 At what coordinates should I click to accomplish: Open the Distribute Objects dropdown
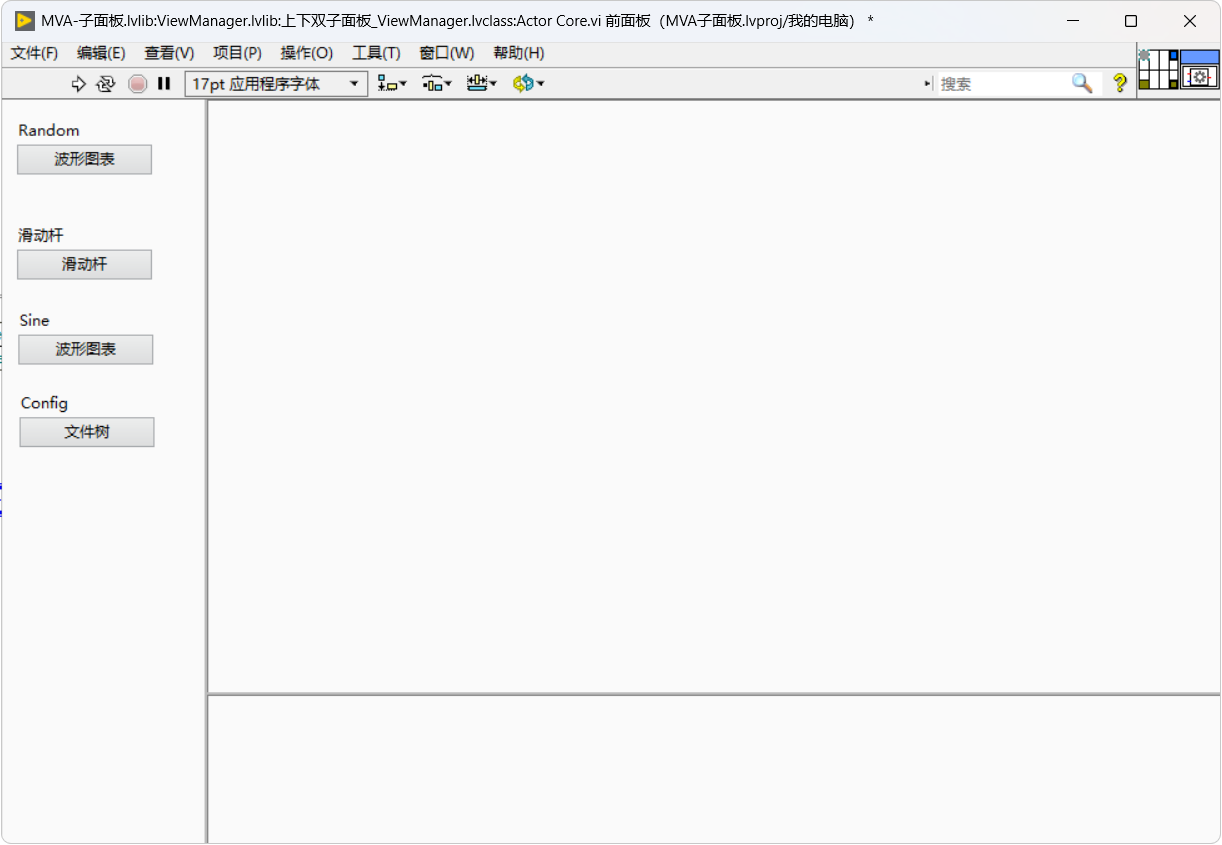click(x=437, y=84)
